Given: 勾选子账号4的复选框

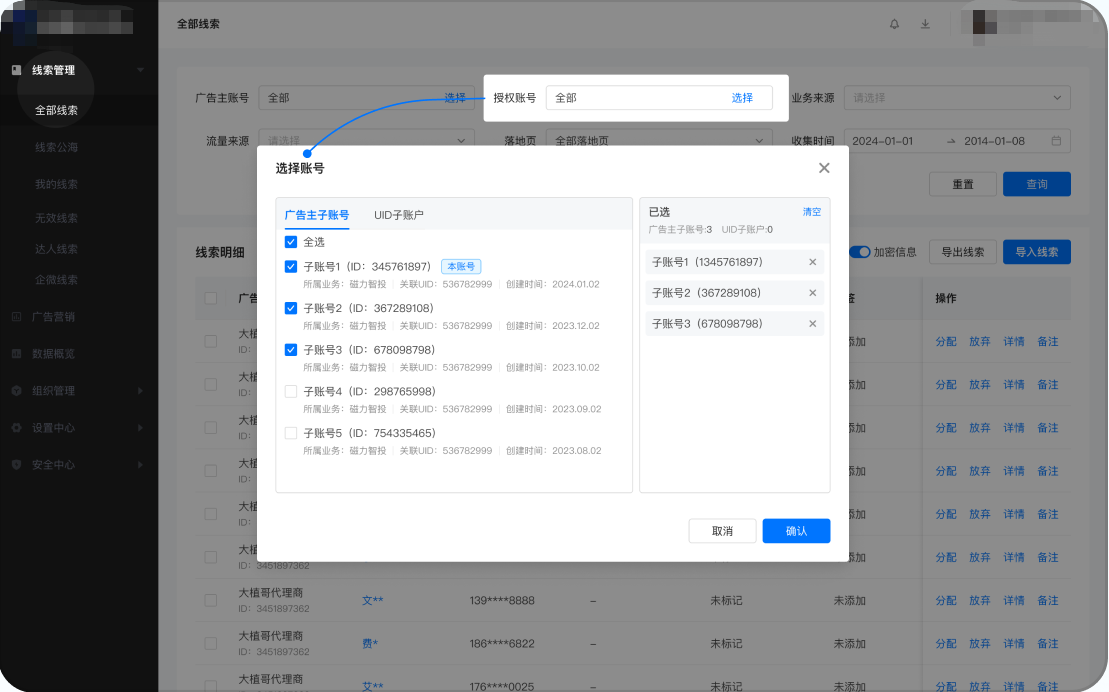Looking at the screenshot, I should pos(291,392).
